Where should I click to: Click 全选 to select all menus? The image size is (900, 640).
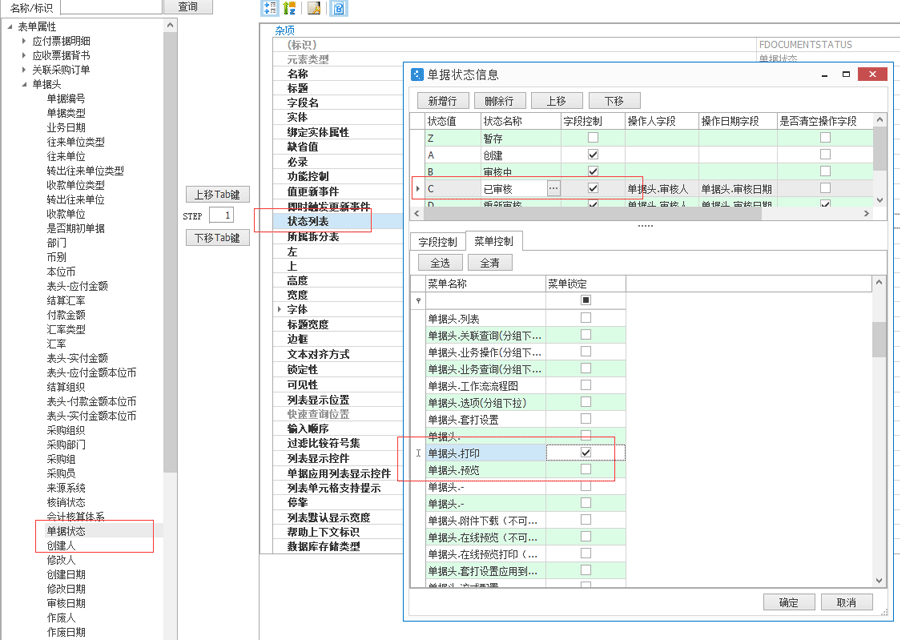point(440,263)
